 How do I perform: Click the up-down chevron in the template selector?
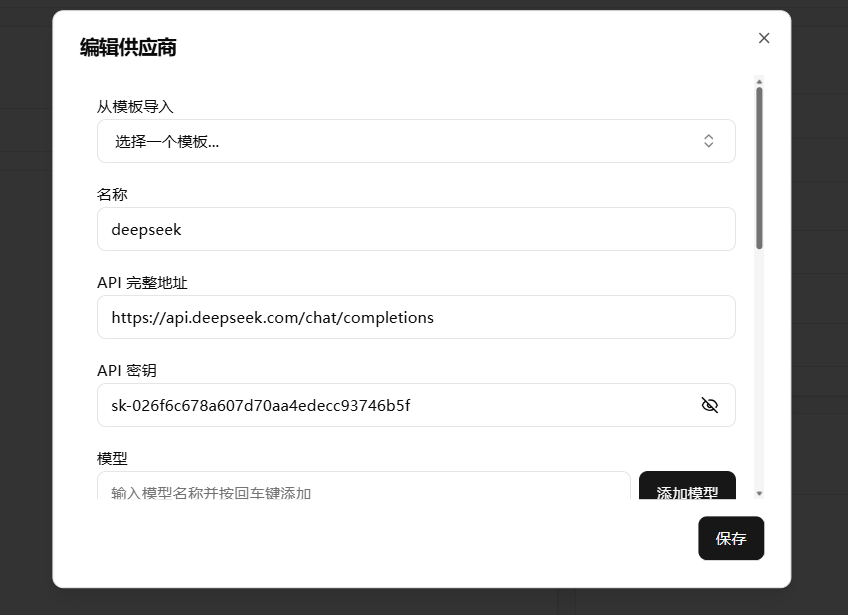708,141
